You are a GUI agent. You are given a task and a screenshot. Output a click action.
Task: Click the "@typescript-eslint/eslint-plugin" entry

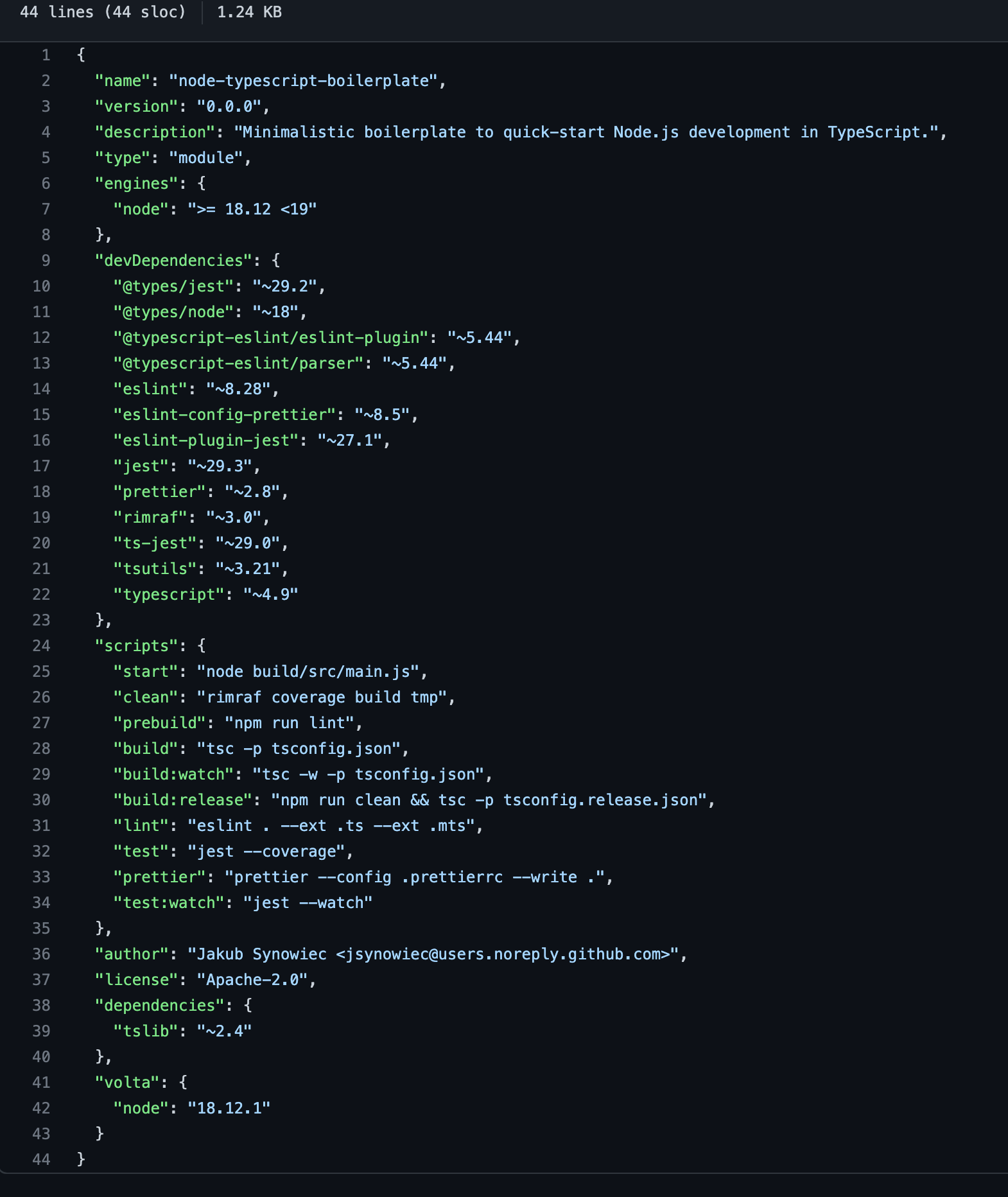coord(271,338)
